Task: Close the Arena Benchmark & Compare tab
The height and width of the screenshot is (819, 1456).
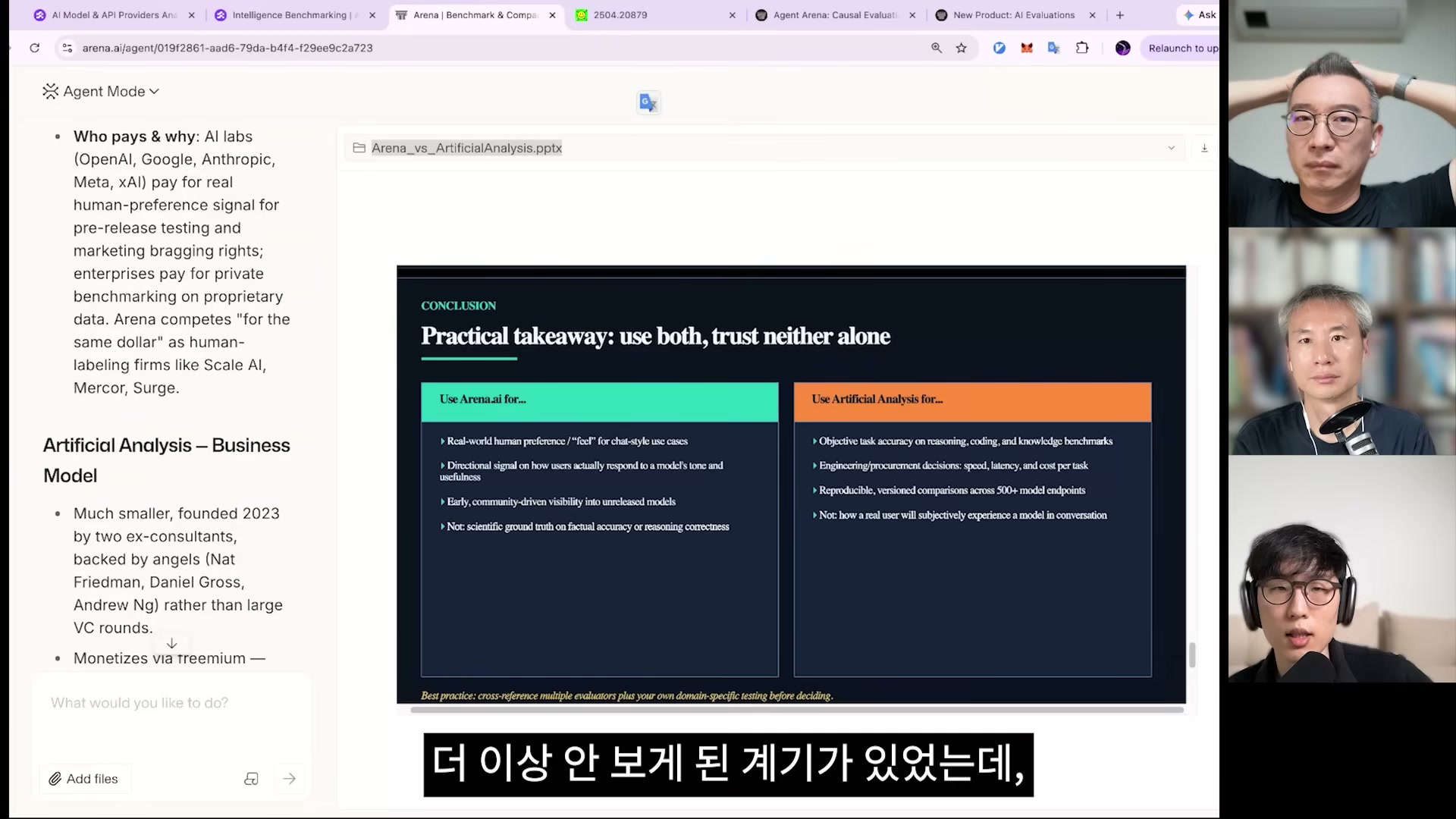Action: point(552,15)
